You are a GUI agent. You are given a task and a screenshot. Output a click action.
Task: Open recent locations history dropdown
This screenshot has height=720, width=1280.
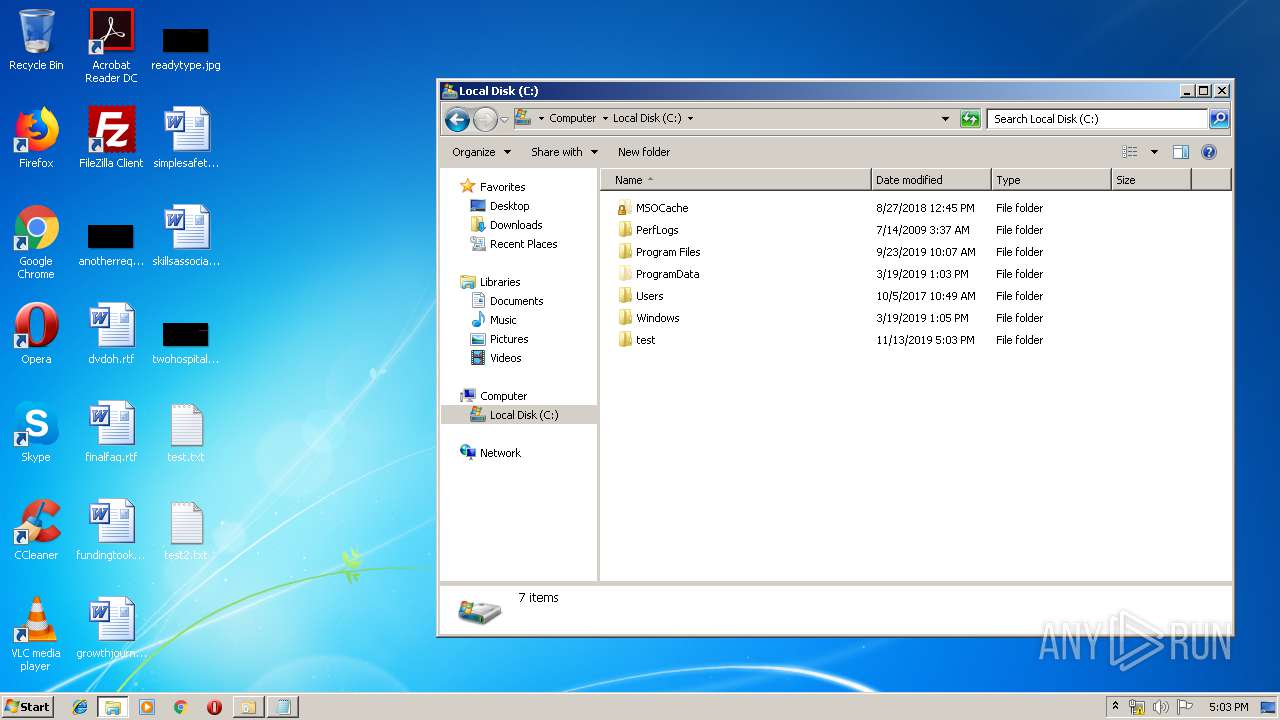[505, 119]
